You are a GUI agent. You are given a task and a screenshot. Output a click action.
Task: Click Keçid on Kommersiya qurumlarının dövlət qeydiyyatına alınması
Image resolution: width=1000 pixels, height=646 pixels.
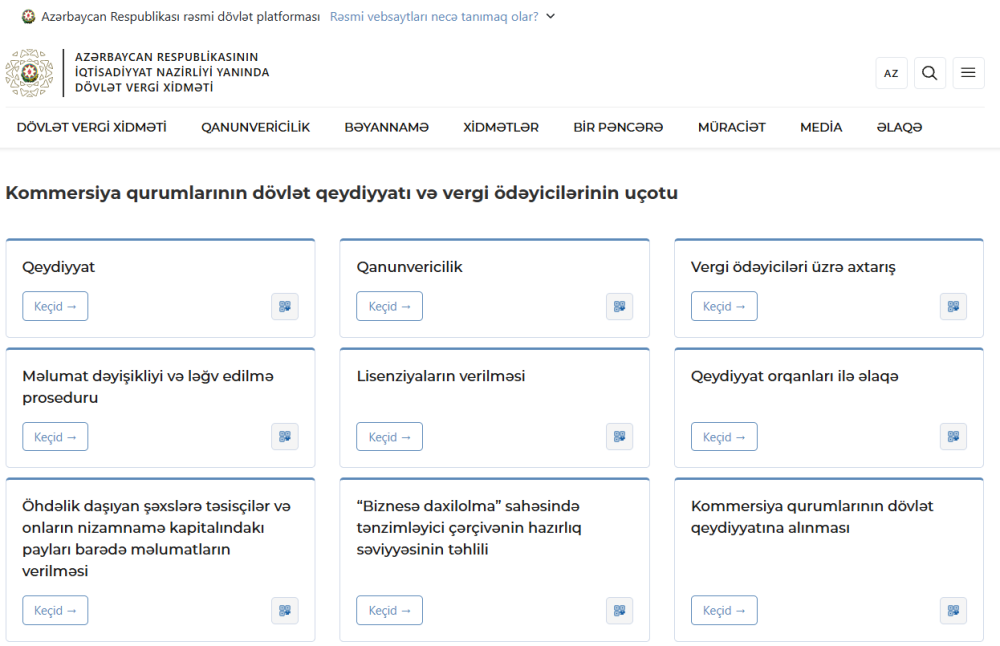pyautogui.click(x=724, y=610)
